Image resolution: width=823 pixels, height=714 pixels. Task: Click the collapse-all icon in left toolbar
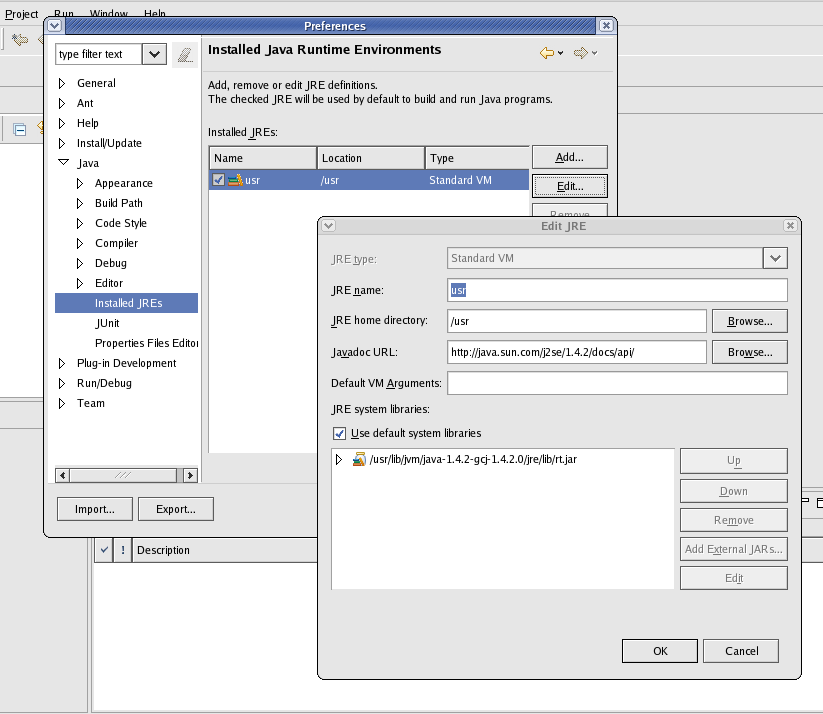pos(19,128)
